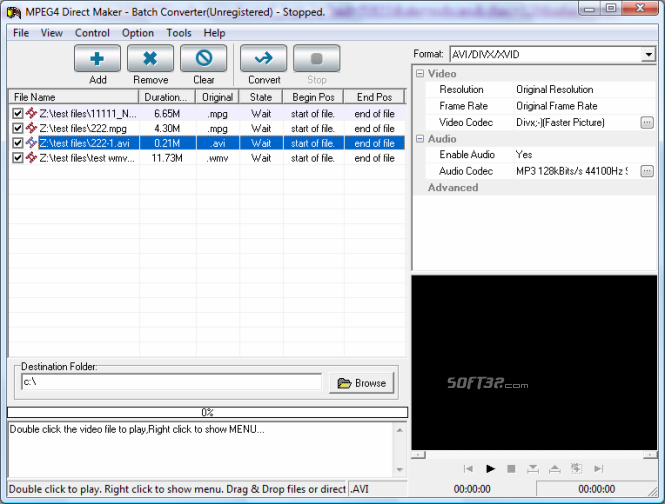Start conversion with the Convert icon
The image size is (665, 504).
(x=264, y=59)
